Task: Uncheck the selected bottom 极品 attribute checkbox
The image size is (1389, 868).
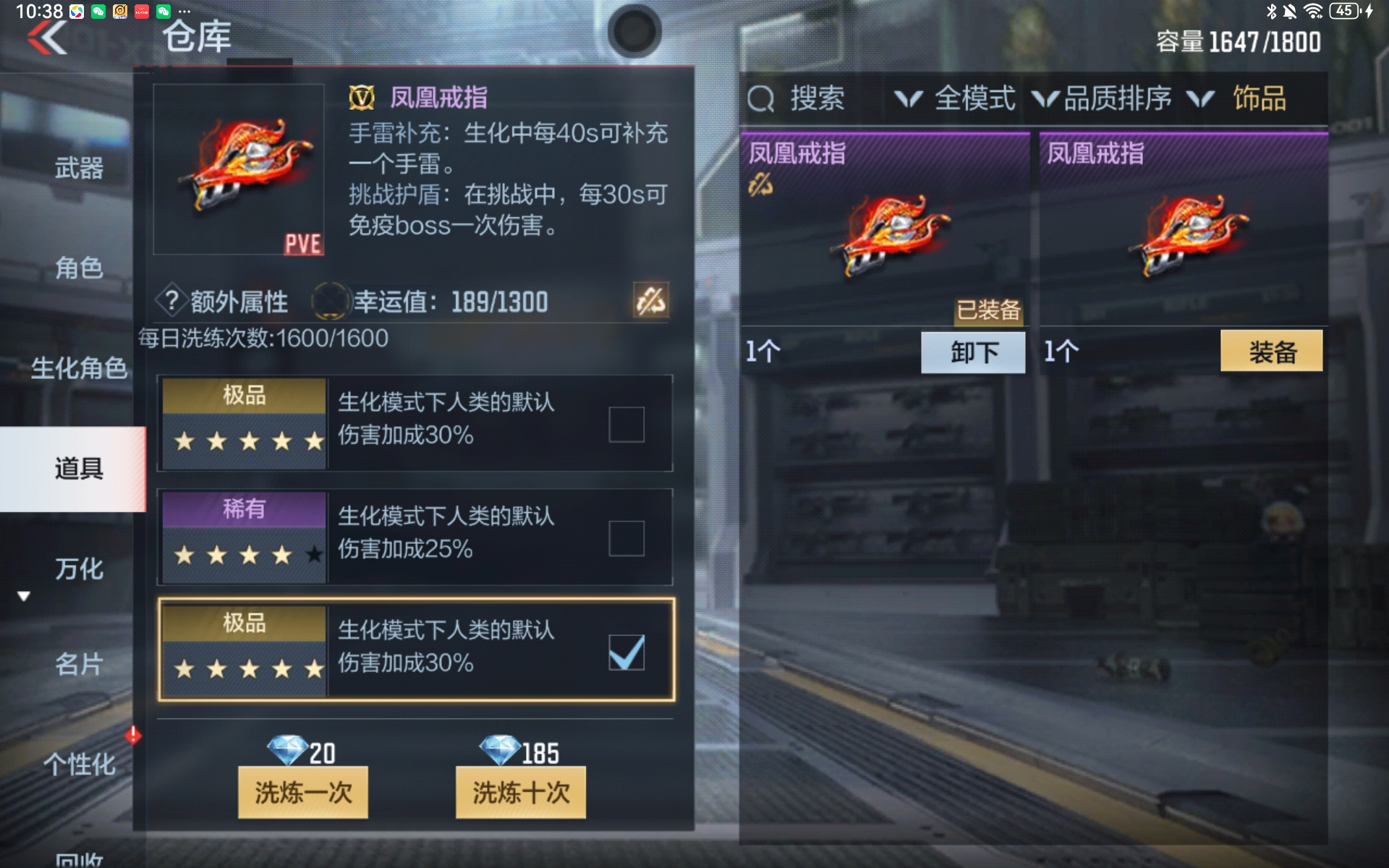Action: coord(626,652)
